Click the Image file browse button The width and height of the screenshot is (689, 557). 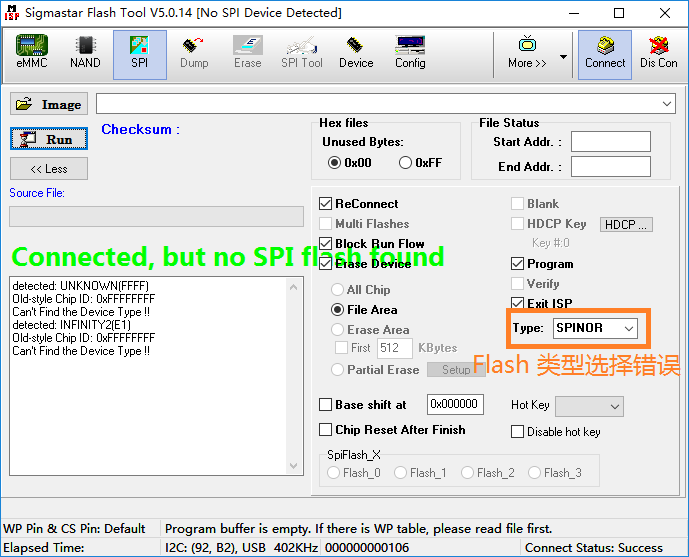click(x=49, y=104)
